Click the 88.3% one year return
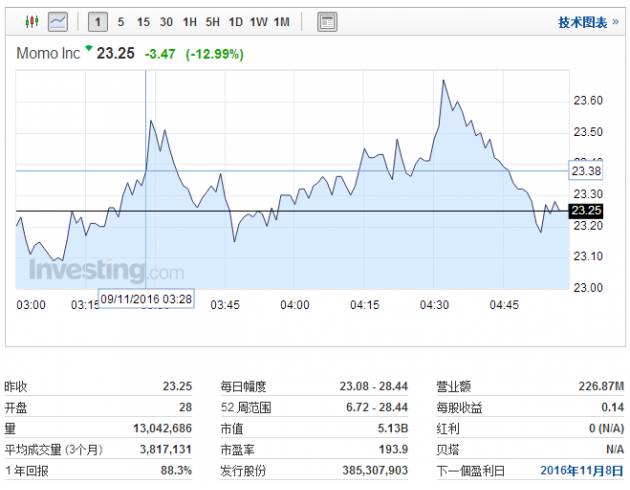This screenshot has height=490, width=630. (176, 470)
